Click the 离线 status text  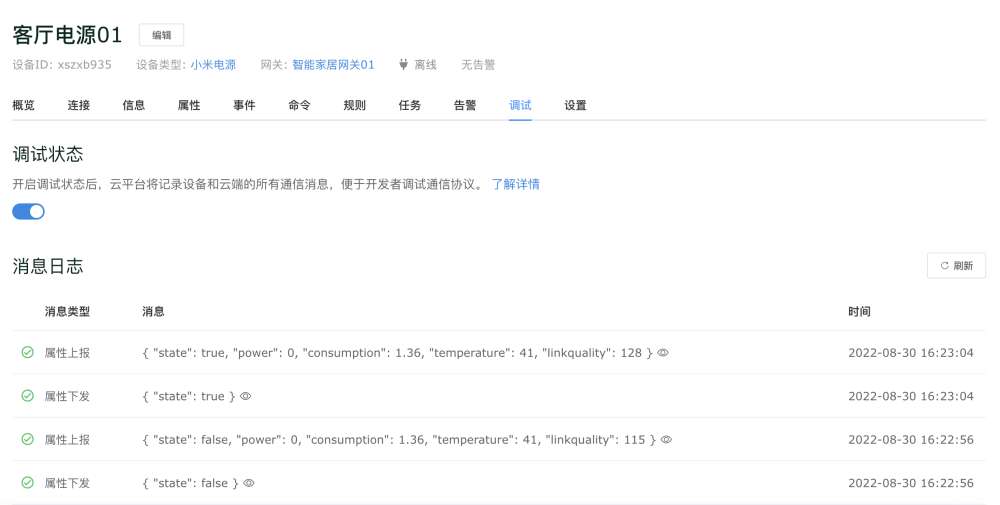tap(425, 64)
